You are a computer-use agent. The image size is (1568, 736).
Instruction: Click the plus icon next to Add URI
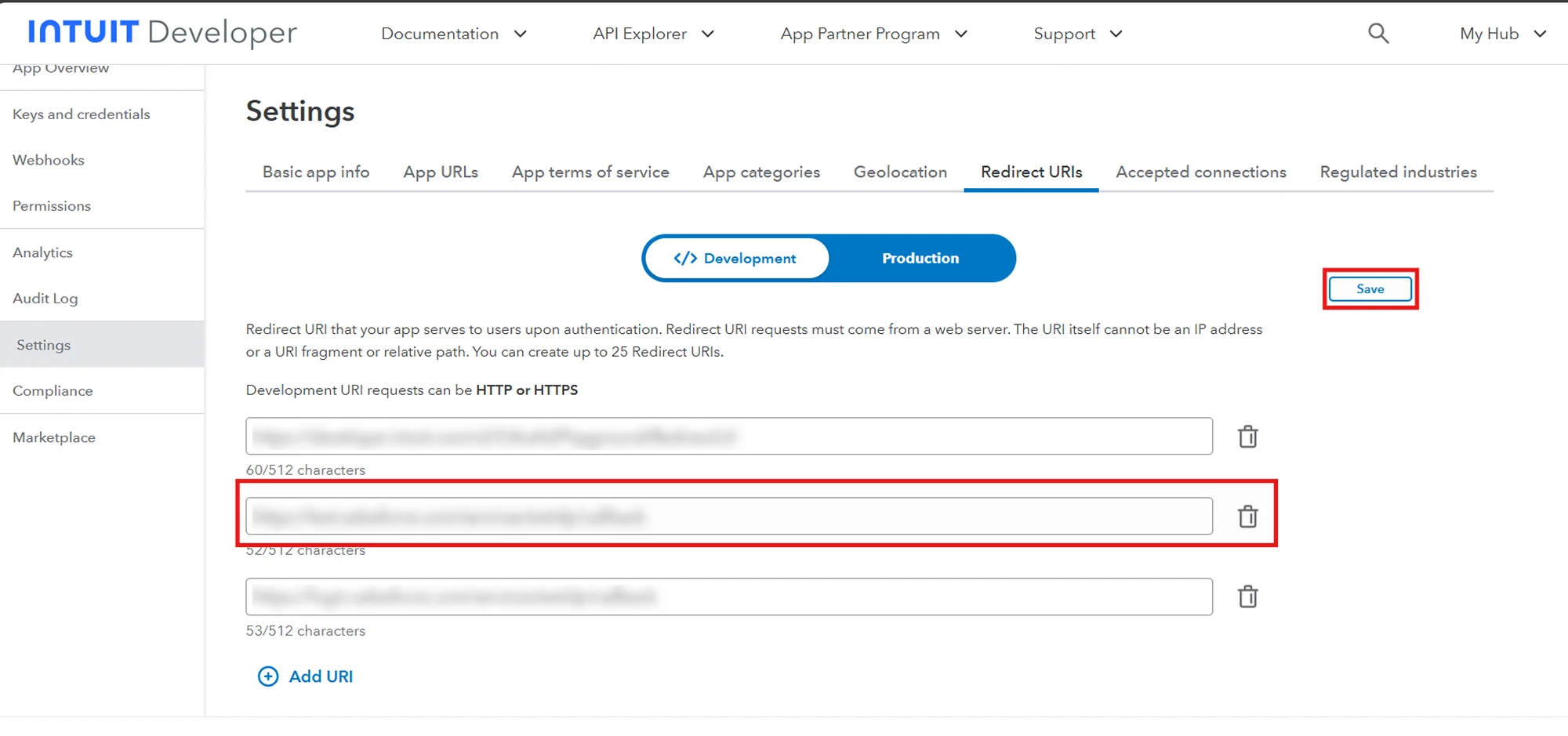(x=267, y=676)
